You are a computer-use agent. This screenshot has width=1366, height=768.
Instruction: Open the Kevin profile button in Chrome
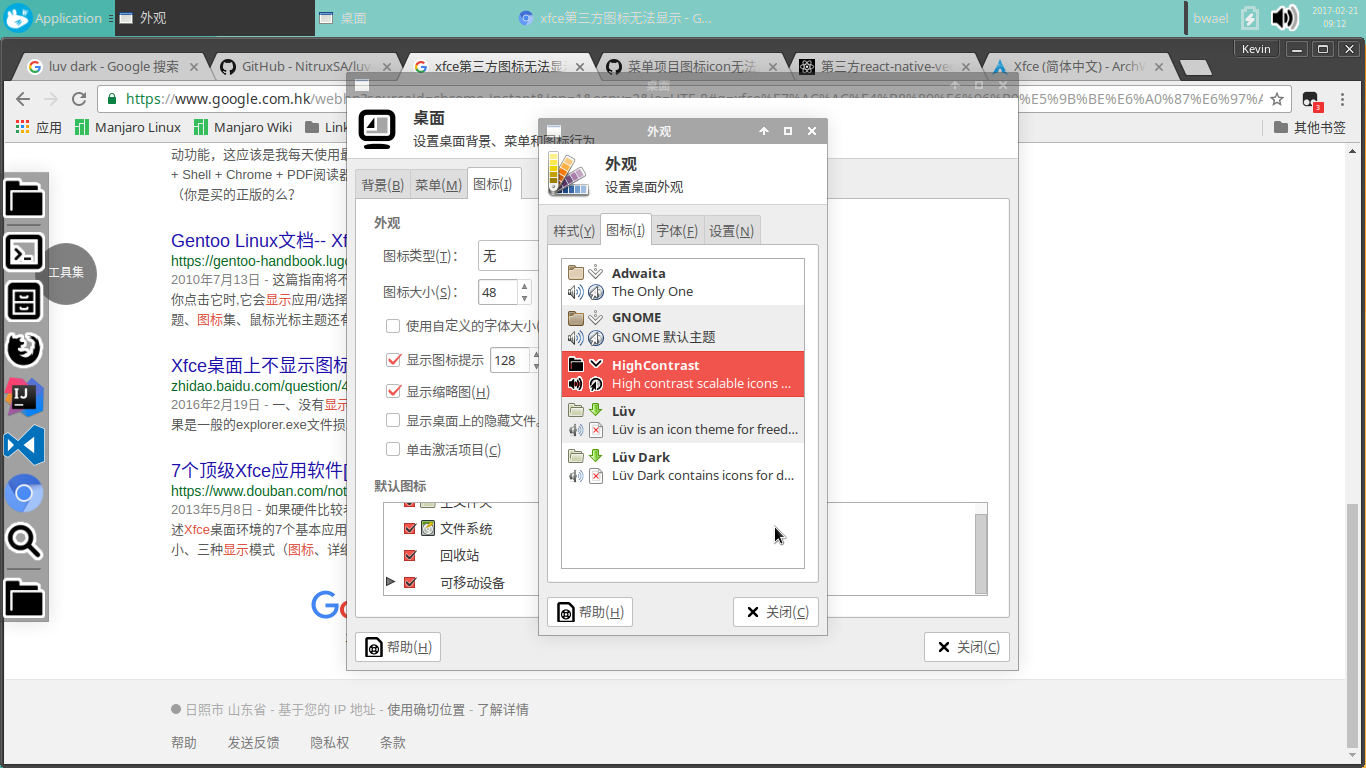pos(1256,49)
